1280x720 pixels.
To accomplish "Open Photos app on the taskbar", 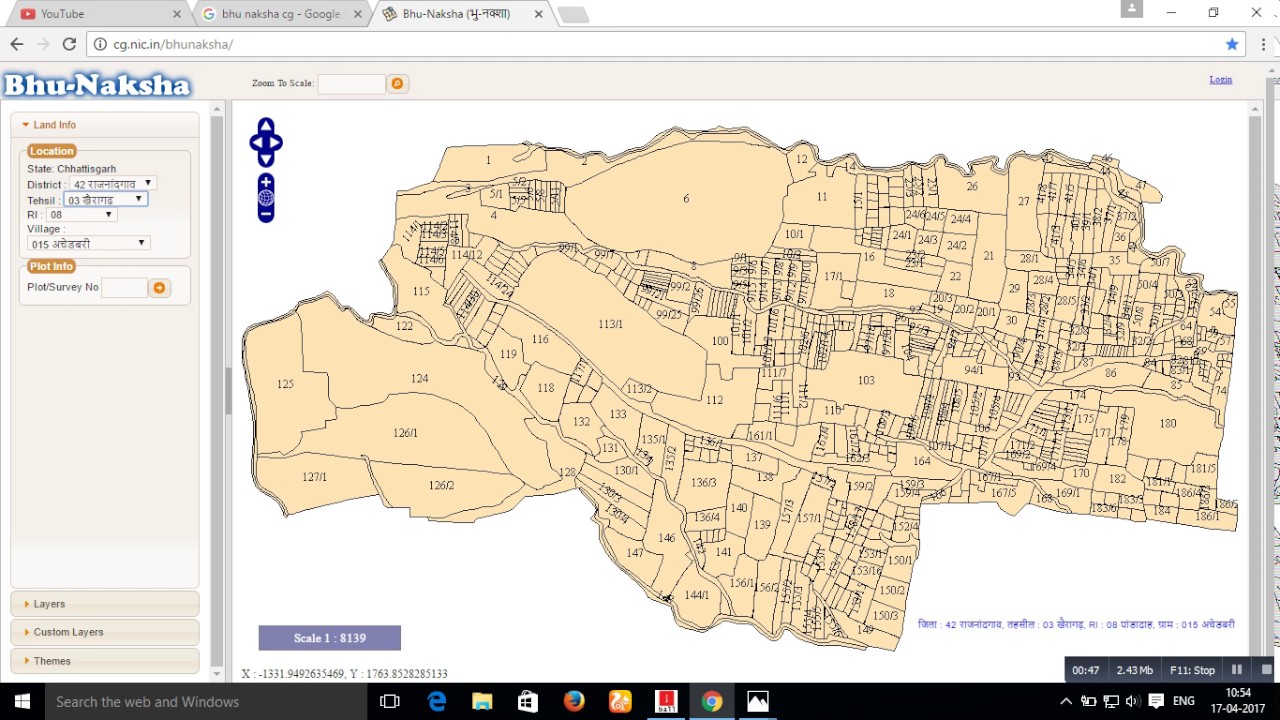I will 757,702.
